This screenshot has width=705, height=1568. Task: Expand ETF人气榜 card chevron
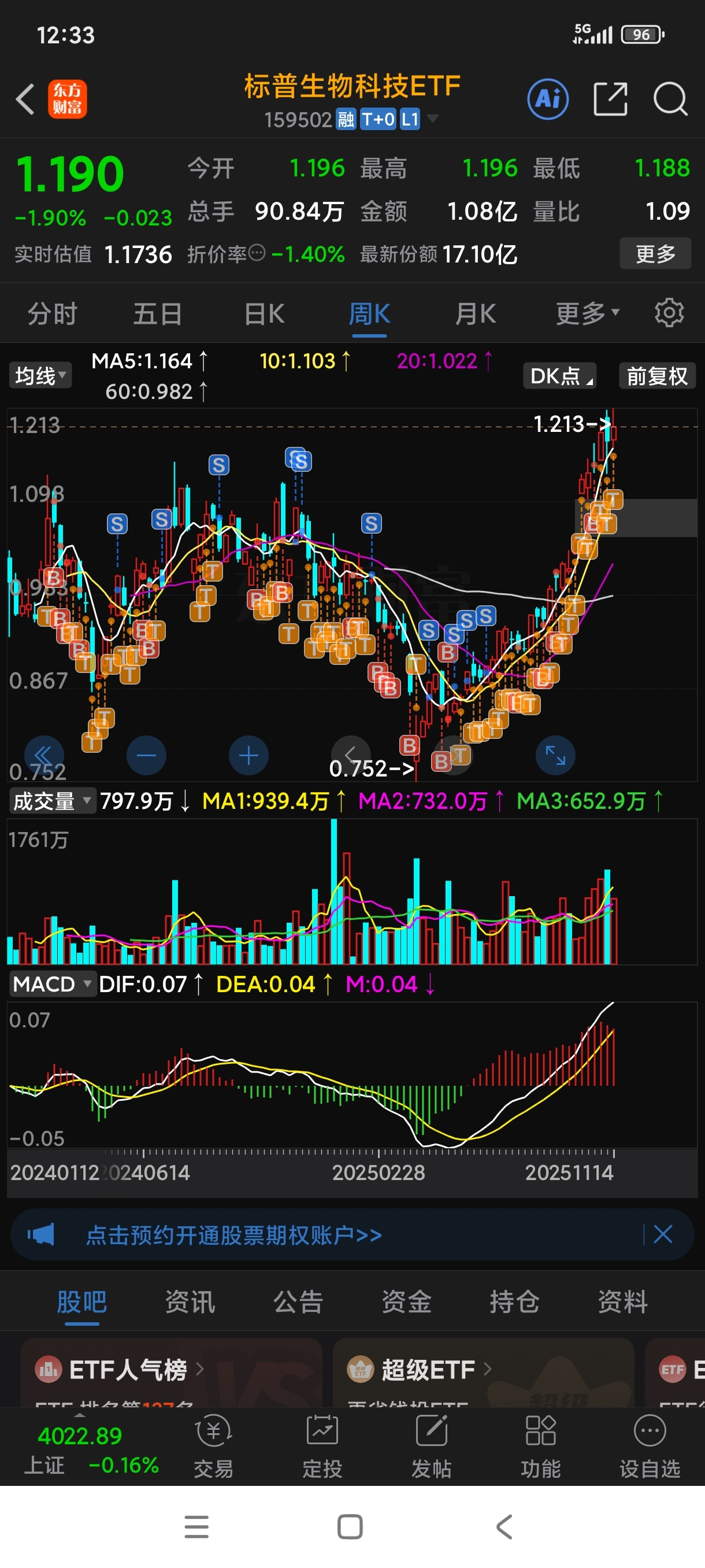click(199, 1370)
